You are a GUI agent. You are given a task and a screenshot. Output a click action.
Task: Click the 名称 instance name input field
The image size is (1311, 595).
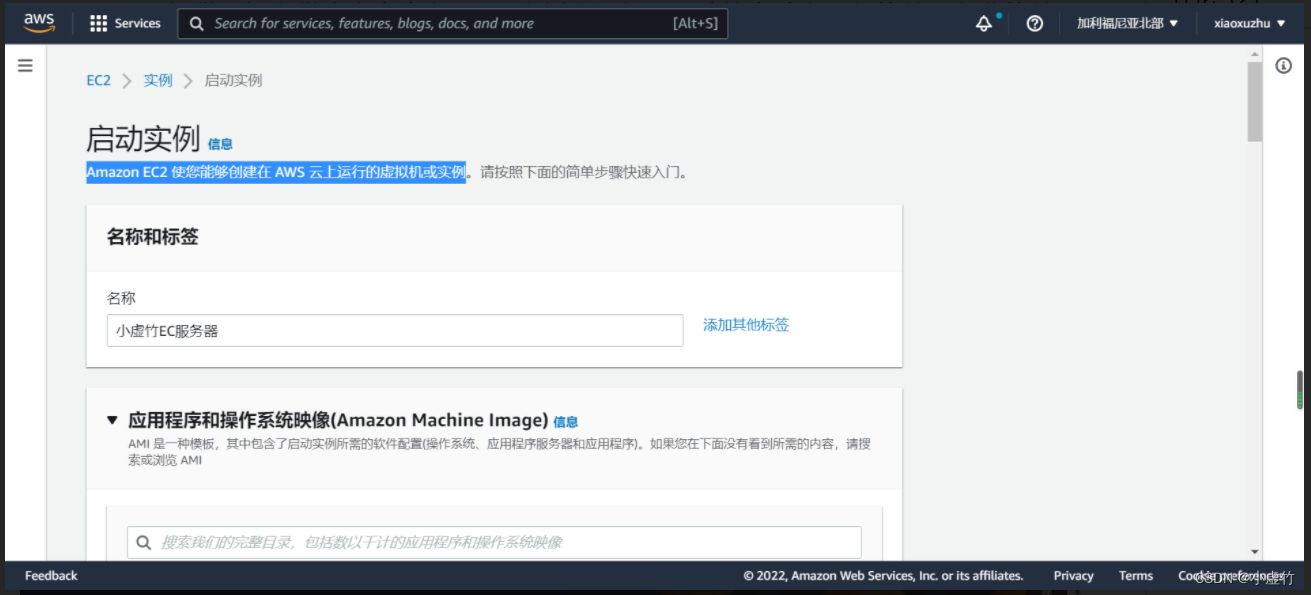click(x=395, y=331)
